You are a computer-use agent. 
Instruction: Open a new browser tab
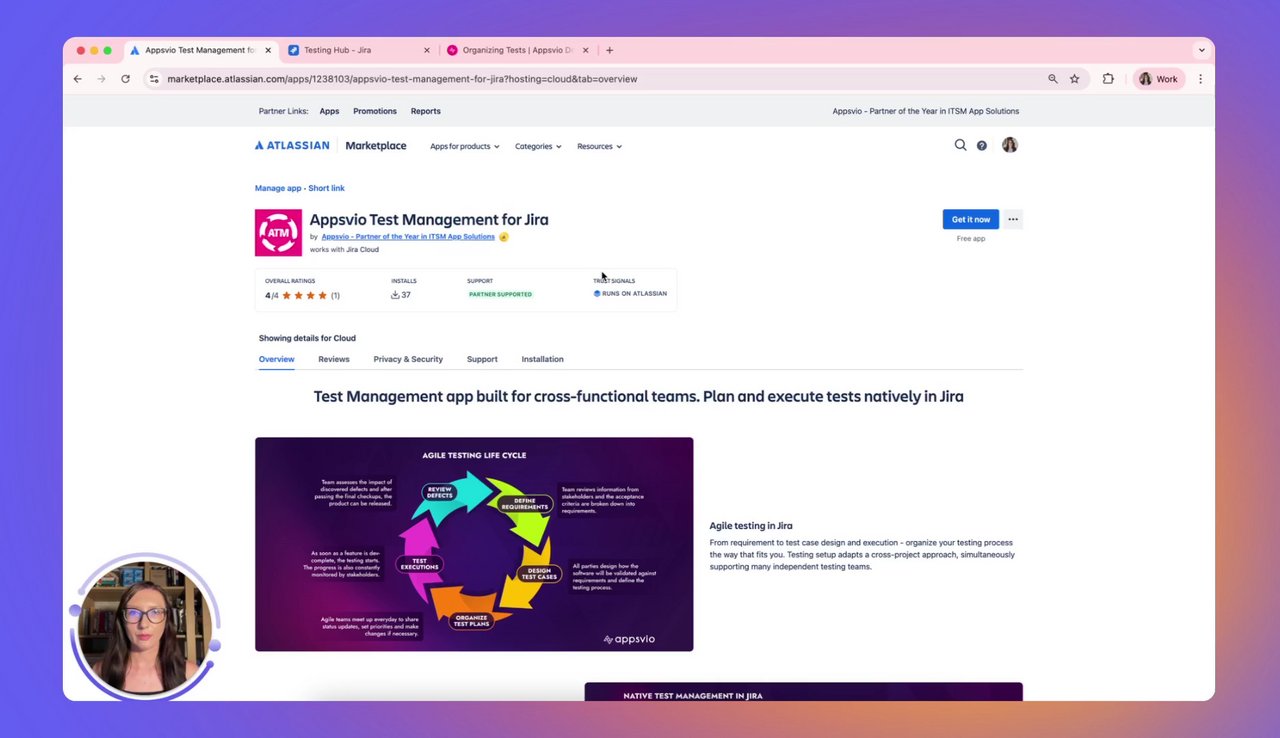(x=609, y=50)
